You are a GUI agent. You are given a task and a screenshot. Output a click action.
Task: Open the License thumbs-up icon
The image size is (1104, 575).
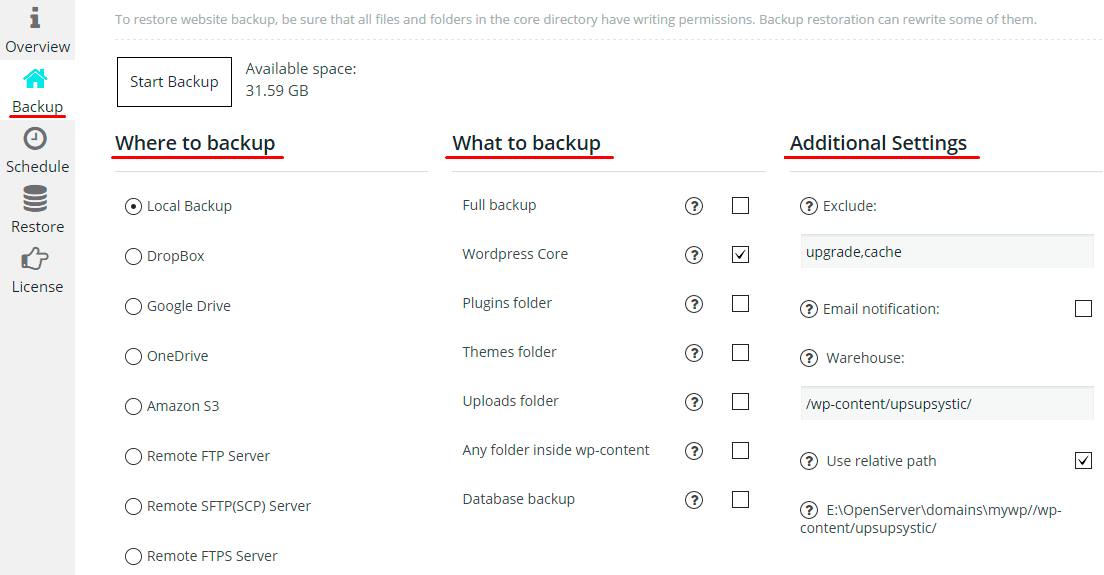(34, 258)
